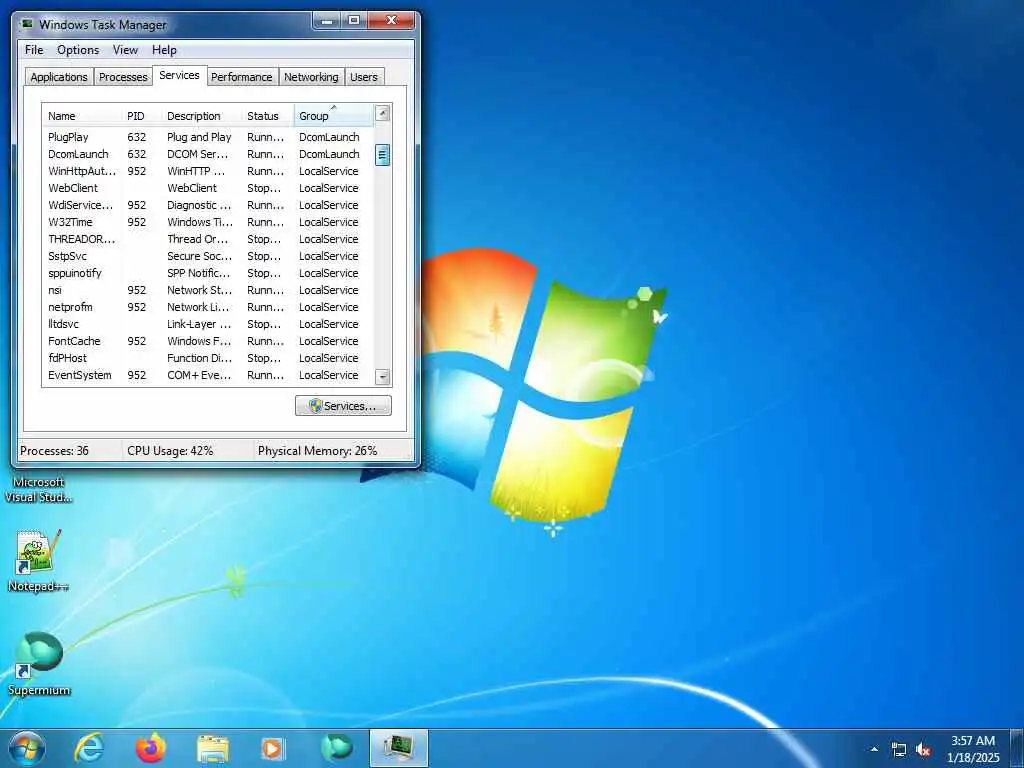The width and height of the screenshot is (1024, 768).
Task: Open the Options menu
Action: (78, 50)
